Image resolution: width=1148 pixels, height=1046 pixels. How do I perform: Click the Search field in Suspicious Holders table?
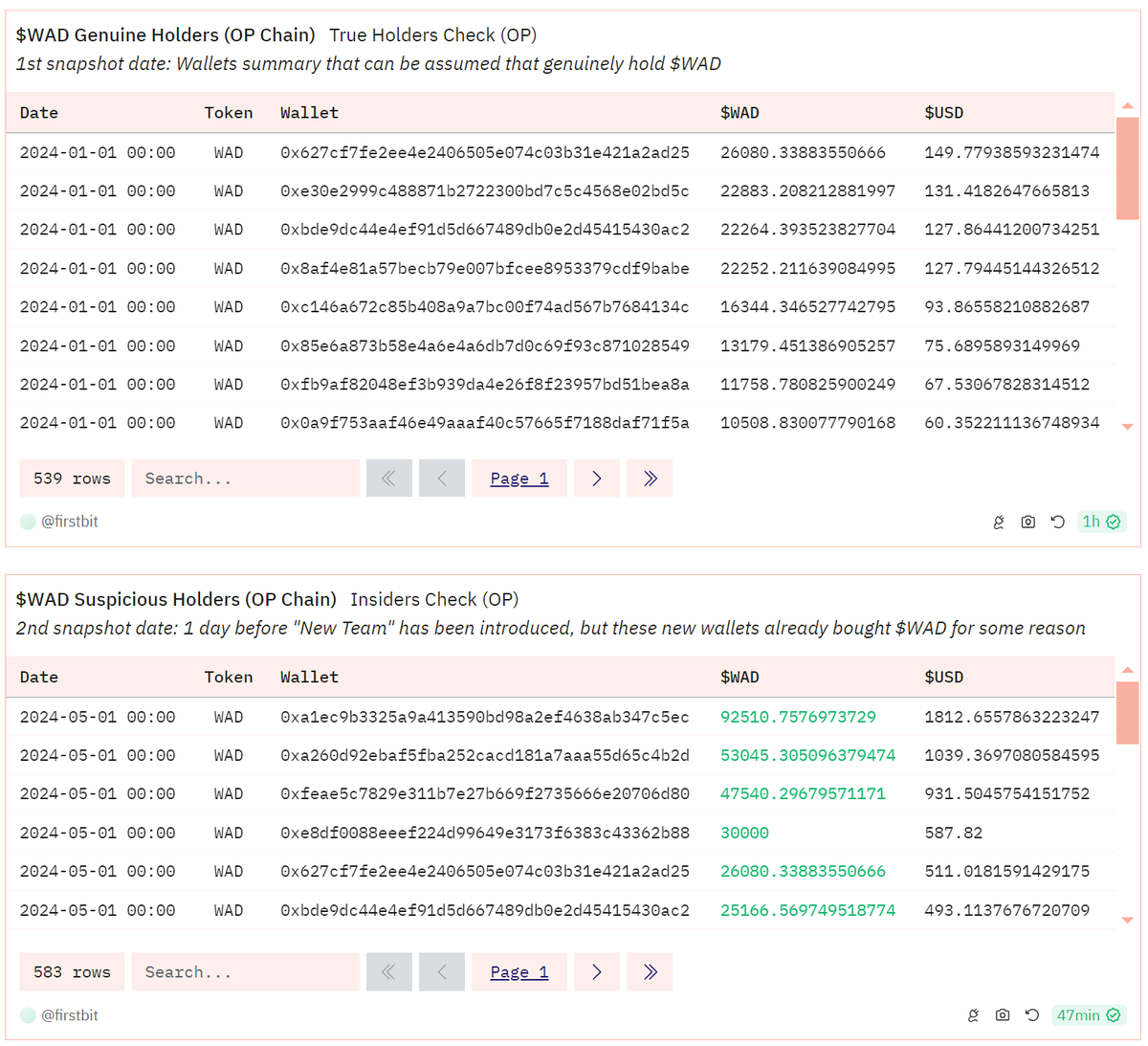(x=246, y=972)
